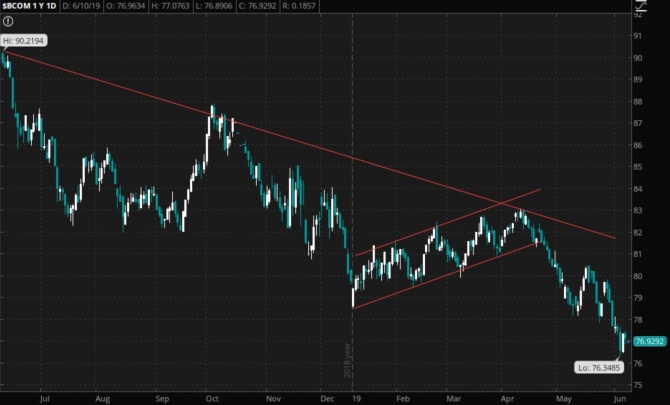Click the 85 price axis label
The height and width of the screenshot is (405, 670).
coord(638,167)
